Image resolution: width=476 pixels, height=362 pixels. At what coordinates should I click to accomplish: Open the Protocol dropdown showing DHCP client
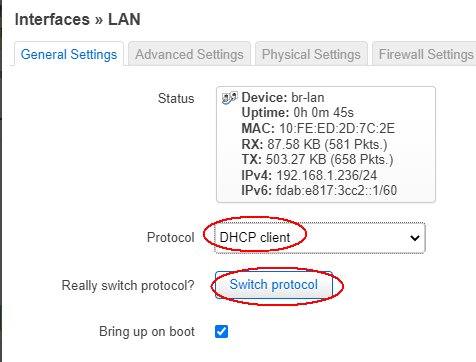tap(320, 238)
